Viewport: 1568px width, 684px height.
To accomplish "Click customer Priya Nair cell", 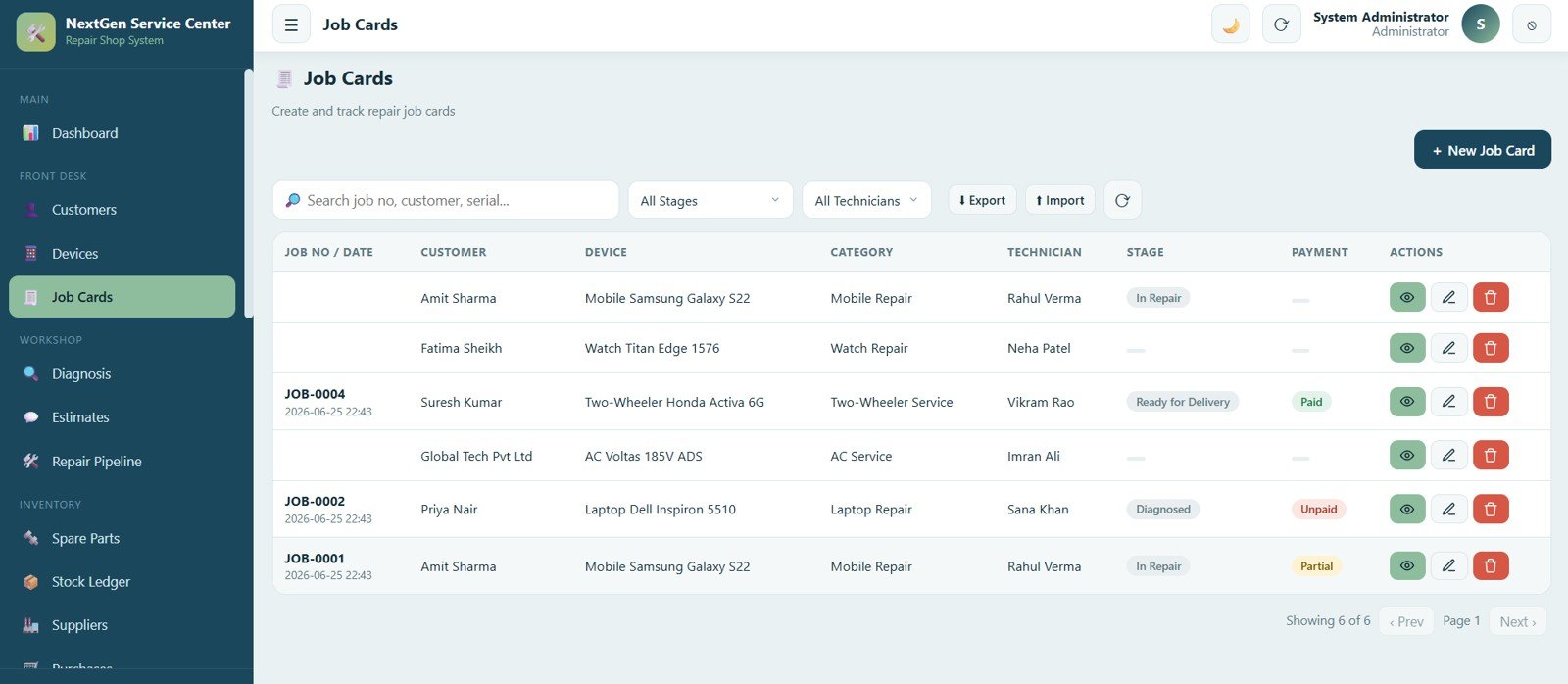I will pos(449,510).
